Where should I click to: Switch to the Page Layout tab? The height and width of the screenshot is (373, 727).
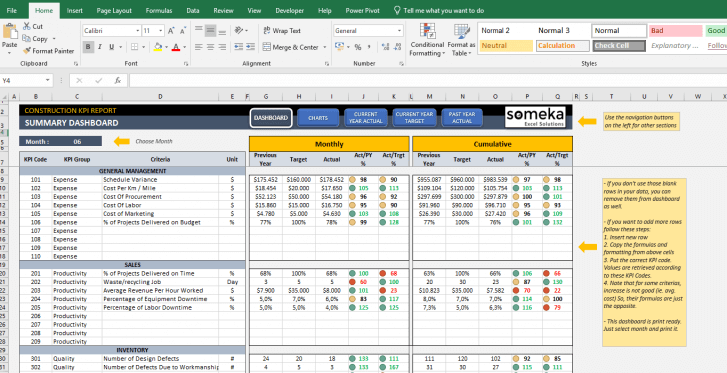click(x=114, y=10)
